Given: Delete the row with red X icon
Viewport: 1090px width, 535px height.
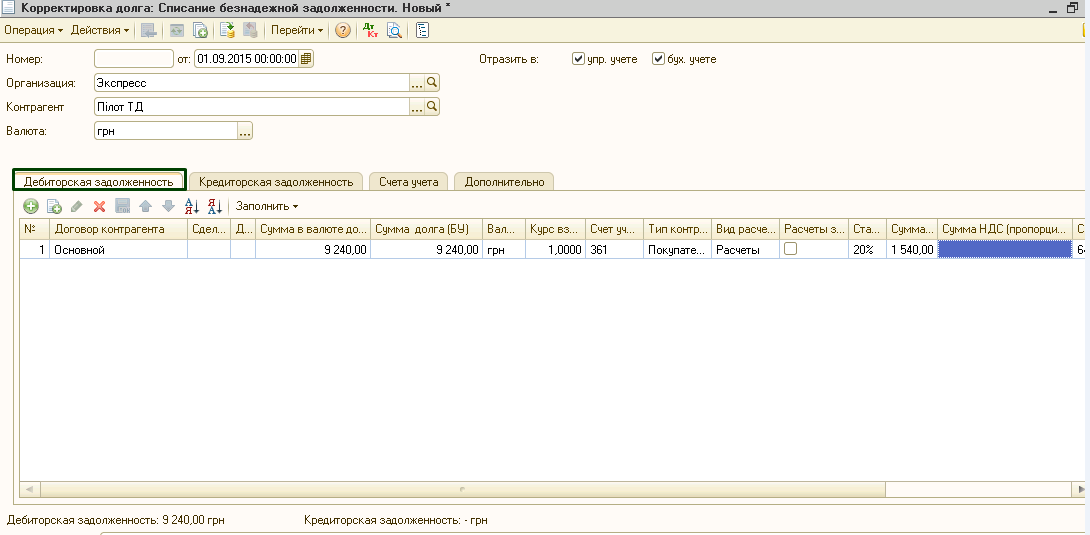Looking at the screenshot, I should point(99,206).
